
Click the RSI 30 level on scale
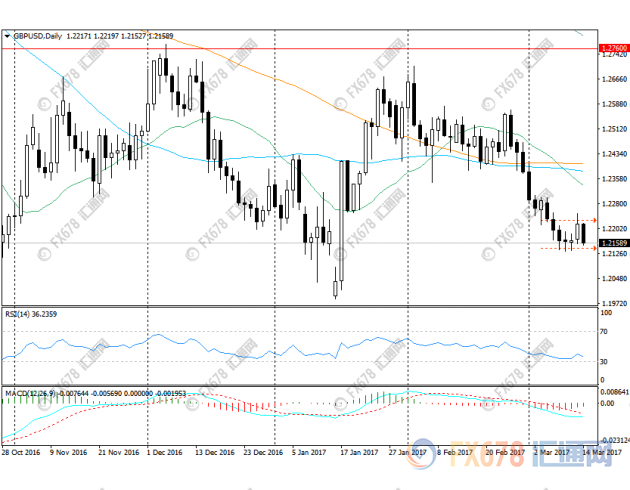pos(604,360)
